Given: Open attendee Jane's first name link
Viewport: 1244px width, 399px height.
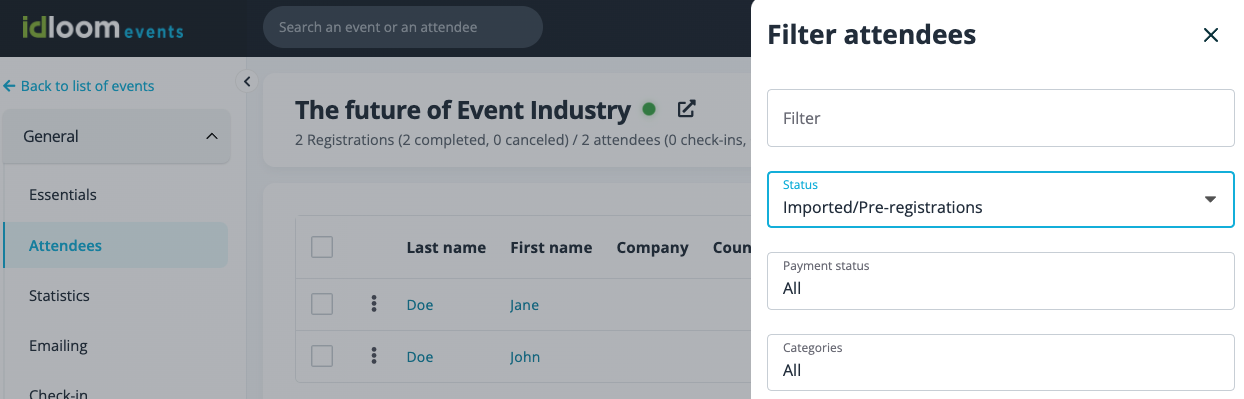Looking at the screenshot, I should point(524,305).
